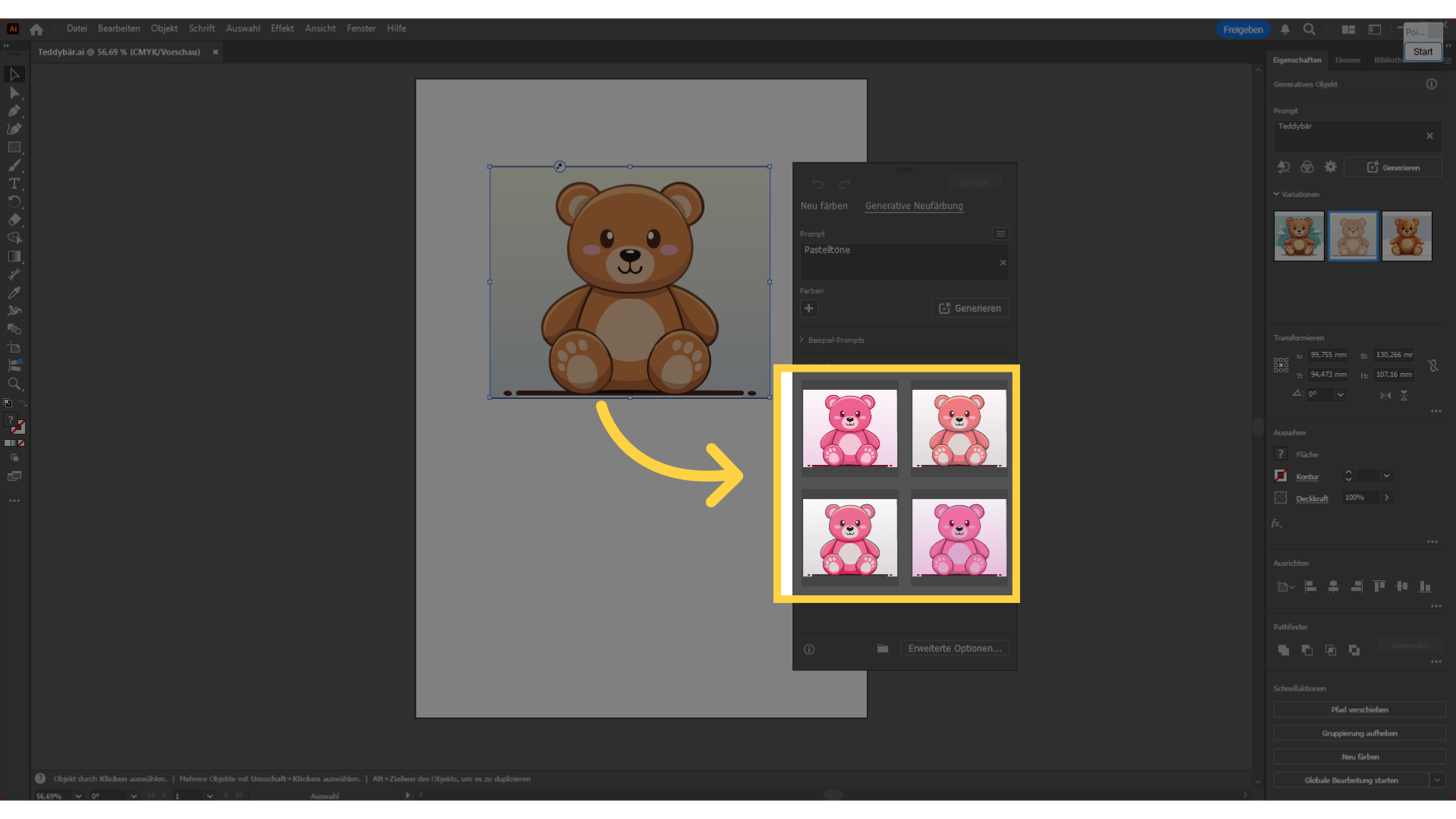
Task: Select the Eraser tool
Action: click(x=14, y=220)
